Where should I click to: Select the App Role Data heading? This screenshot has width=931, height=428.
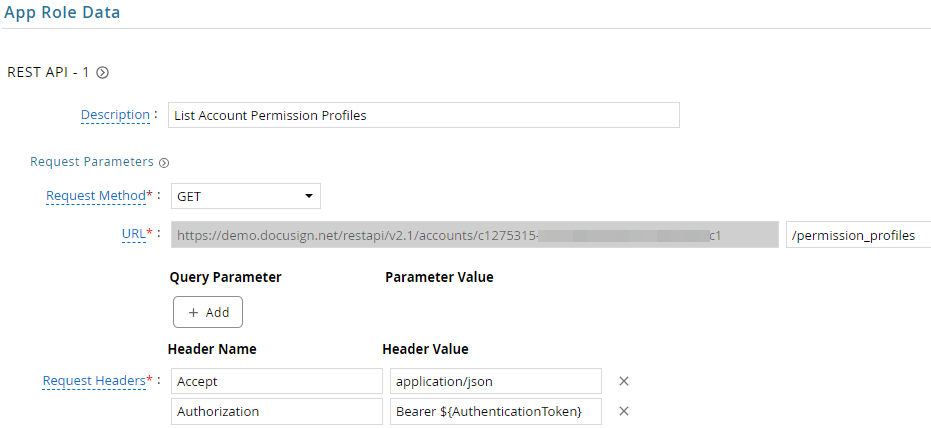click(62, 12)
